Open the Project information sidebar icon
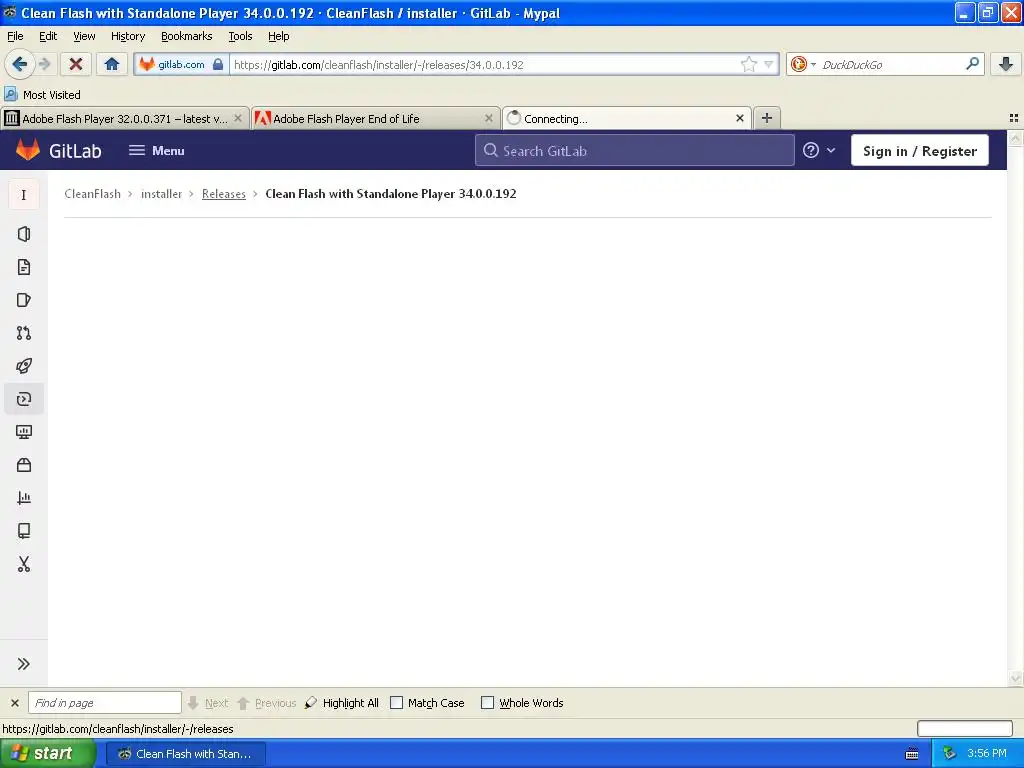 coord(24,234)
